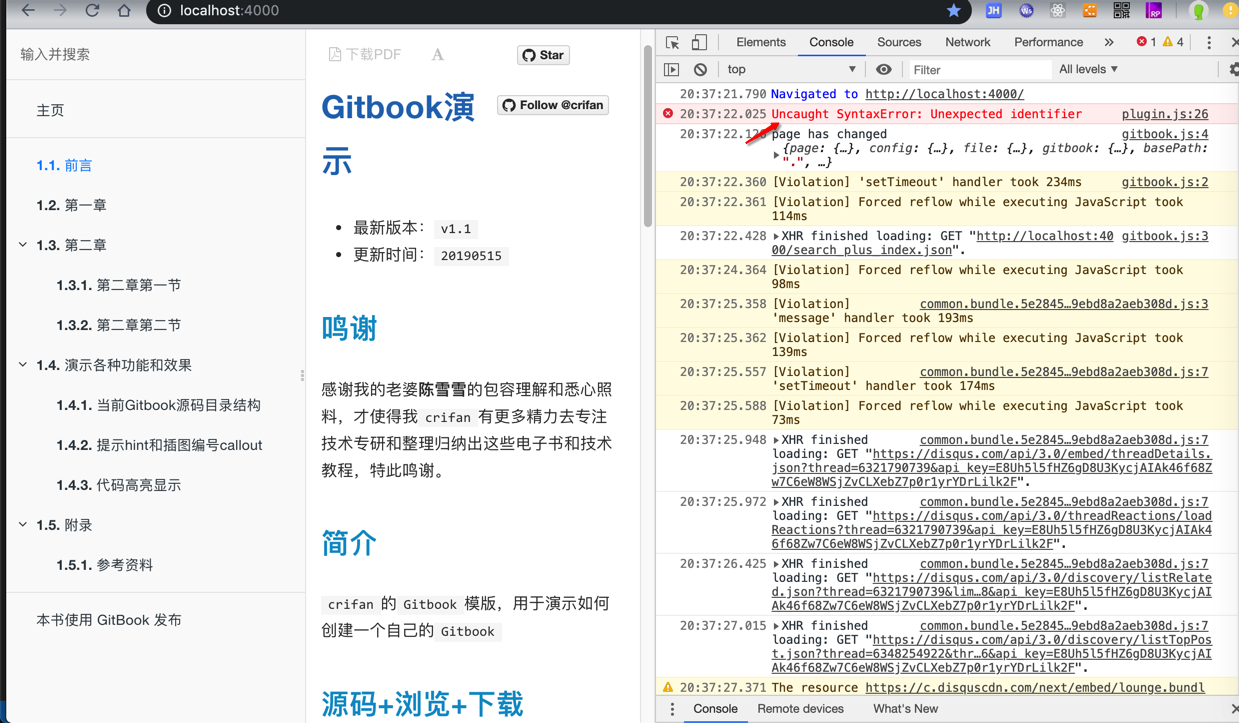The height and width of the screenshot is (725, 1239).
Task: Switch to the Performance tab
Action: 1048,42
